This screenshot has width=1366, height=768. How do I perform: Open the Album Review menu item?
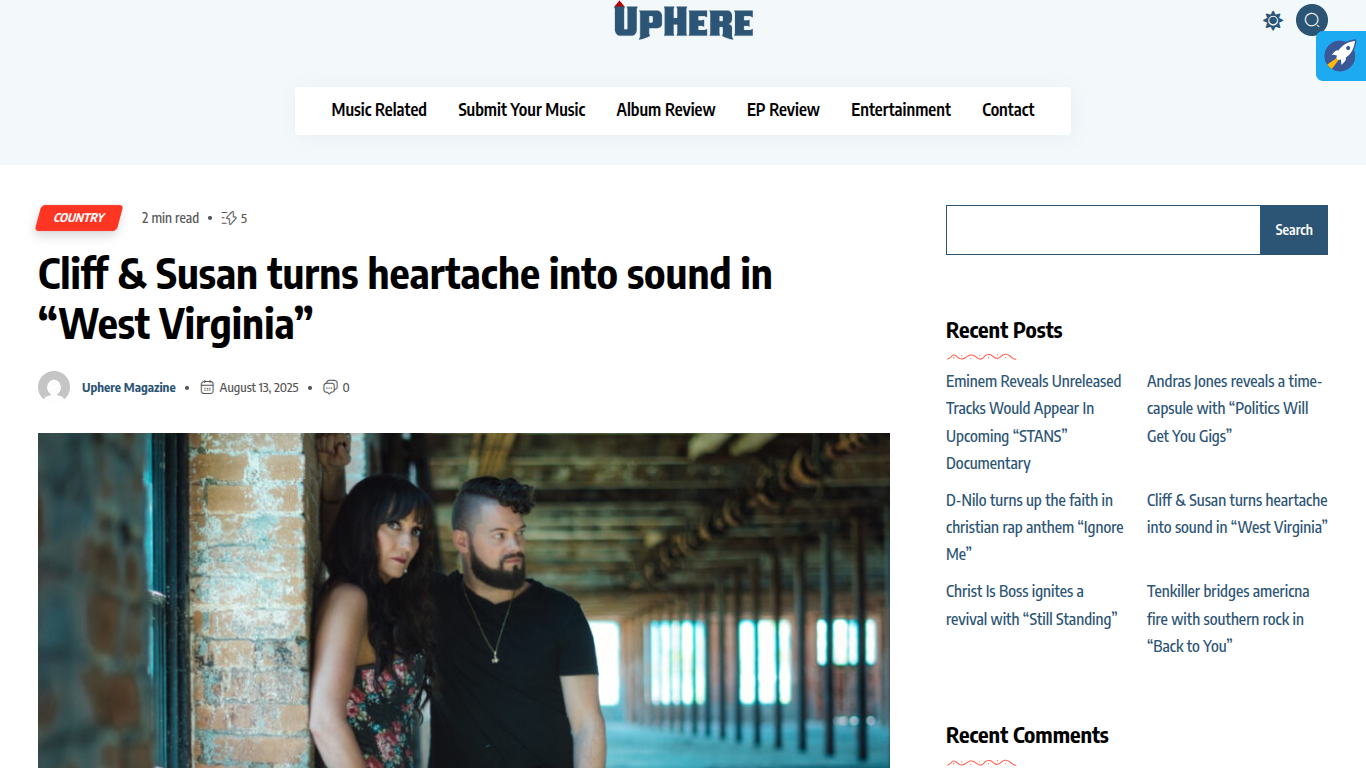click(x=666, y=110)
